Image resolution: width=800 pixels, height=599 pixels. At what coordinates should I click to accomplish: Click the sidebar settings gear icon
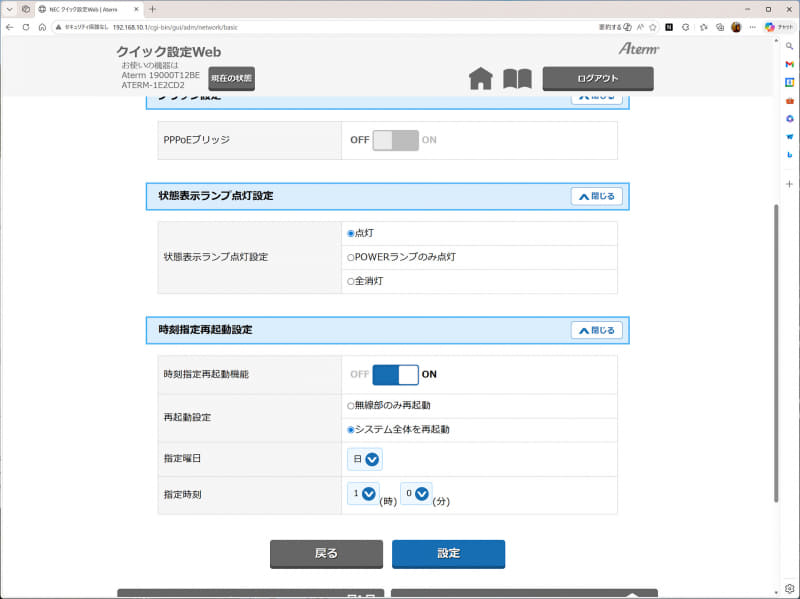coord(790,590)
